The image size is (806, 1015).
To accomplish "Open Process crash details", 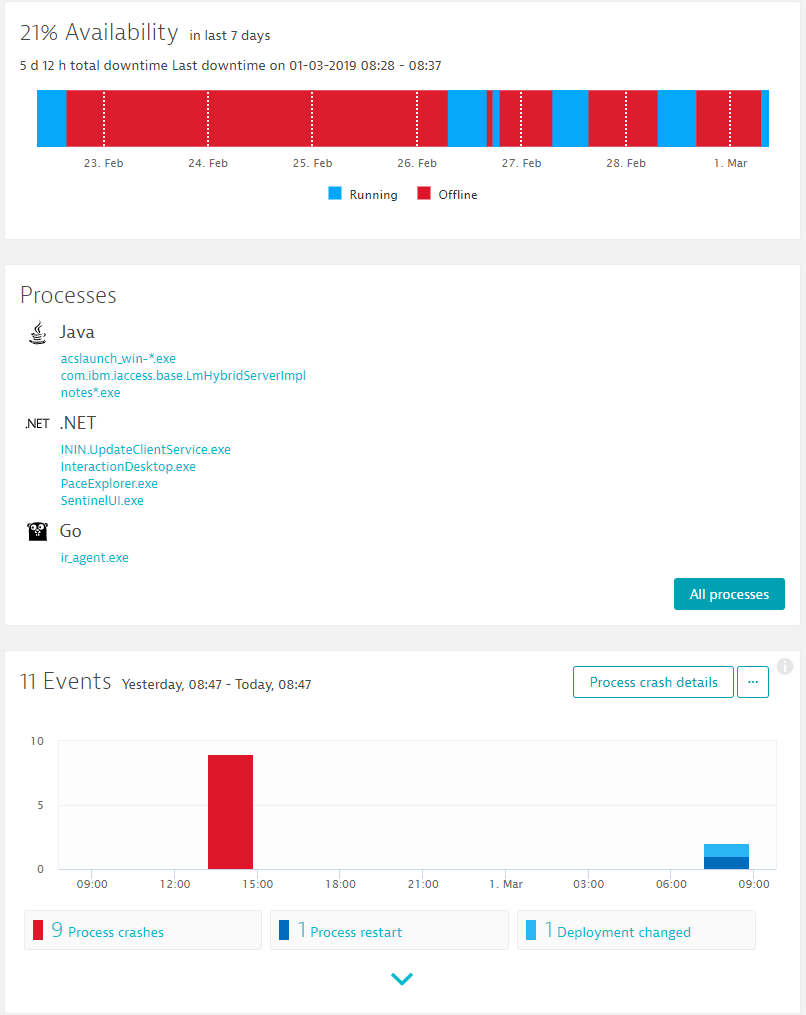I will (653, 682).
